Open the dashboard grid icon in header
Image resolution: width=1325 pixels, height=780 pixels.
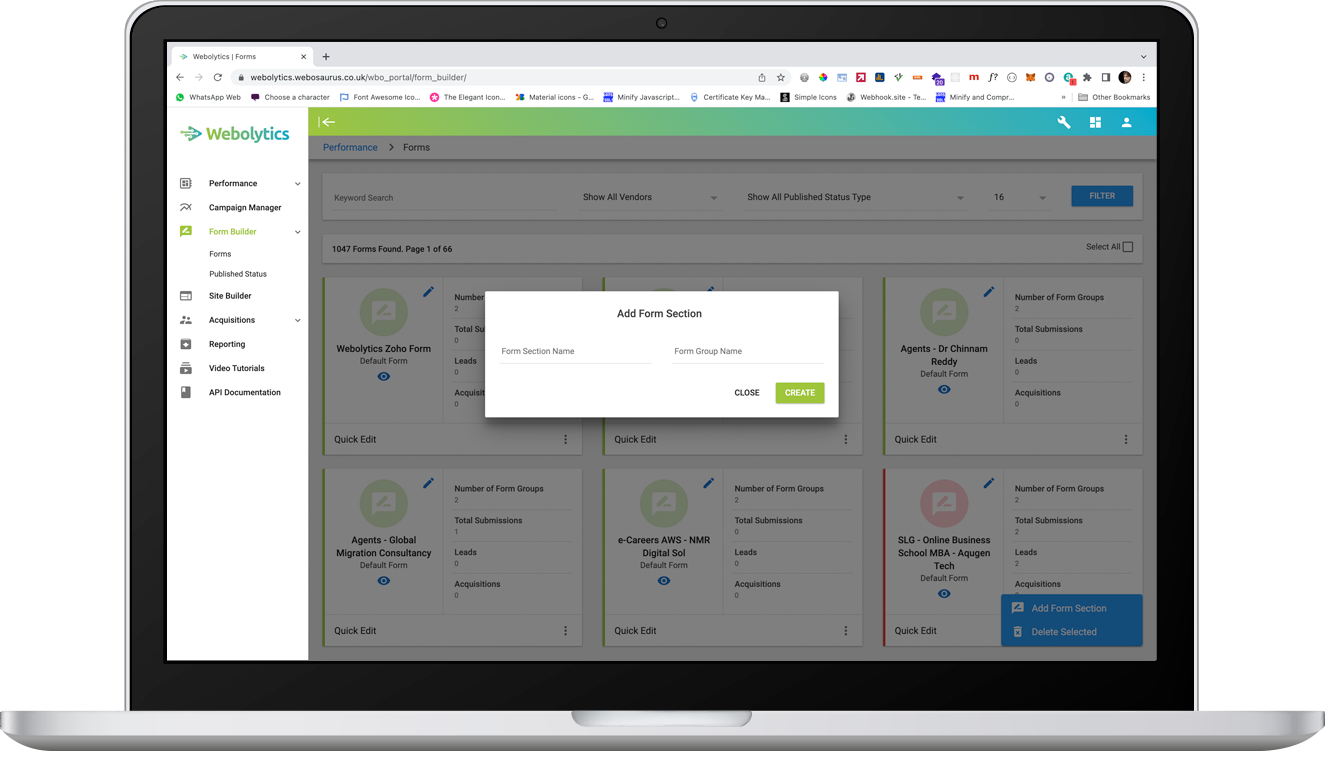[1095, 122]
